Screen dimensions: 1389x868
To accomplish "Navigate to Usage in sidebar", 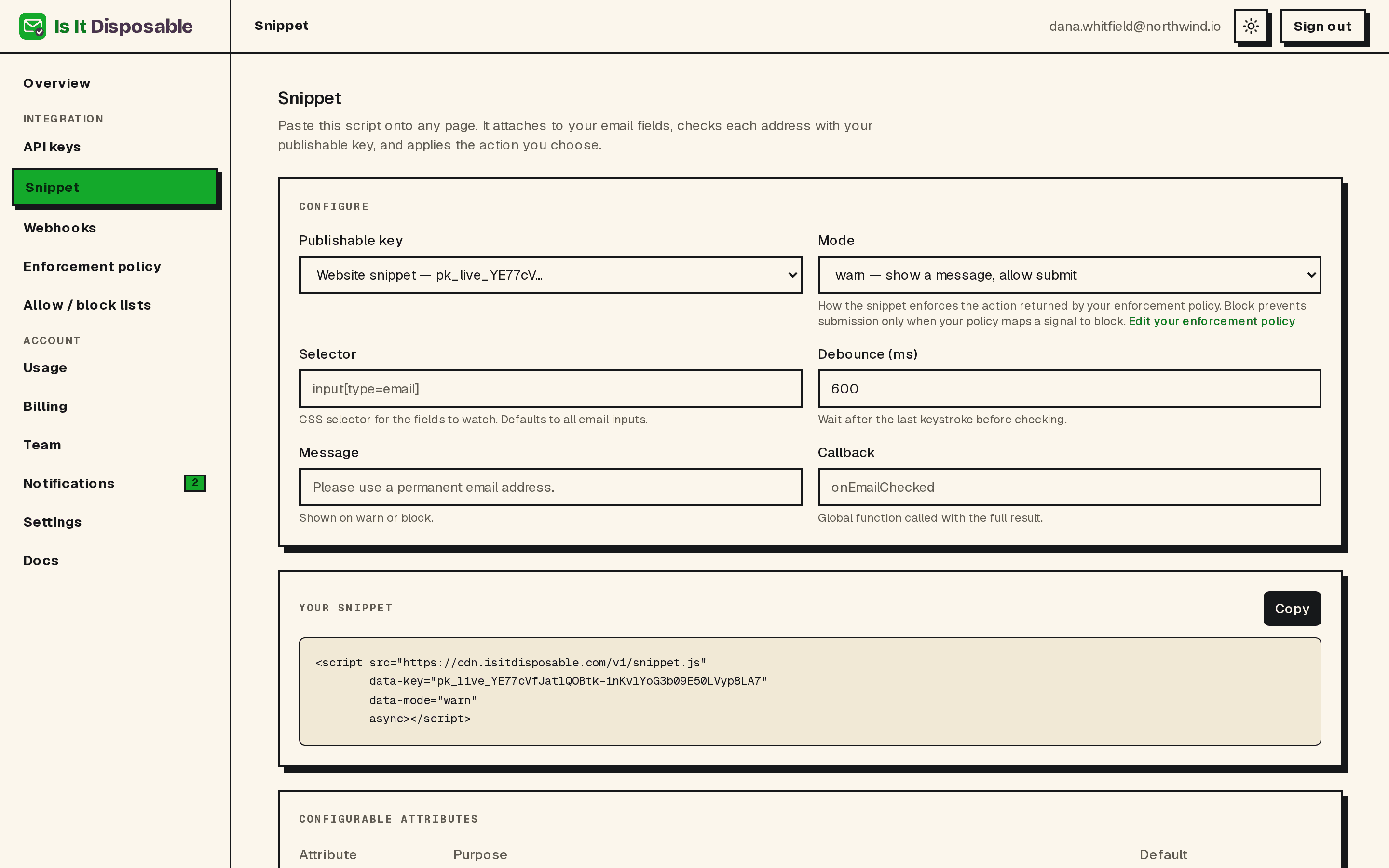I will (45, 368).
